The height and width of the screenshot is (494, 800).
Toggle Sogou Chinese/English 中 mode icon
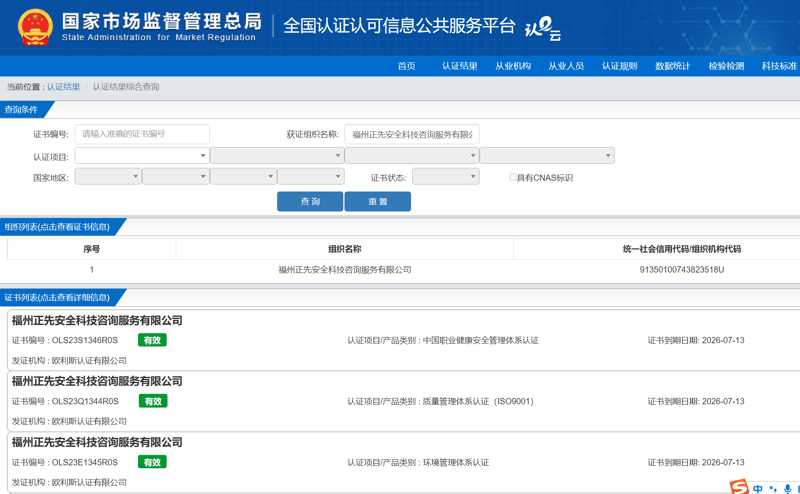(x=759, y=488)
